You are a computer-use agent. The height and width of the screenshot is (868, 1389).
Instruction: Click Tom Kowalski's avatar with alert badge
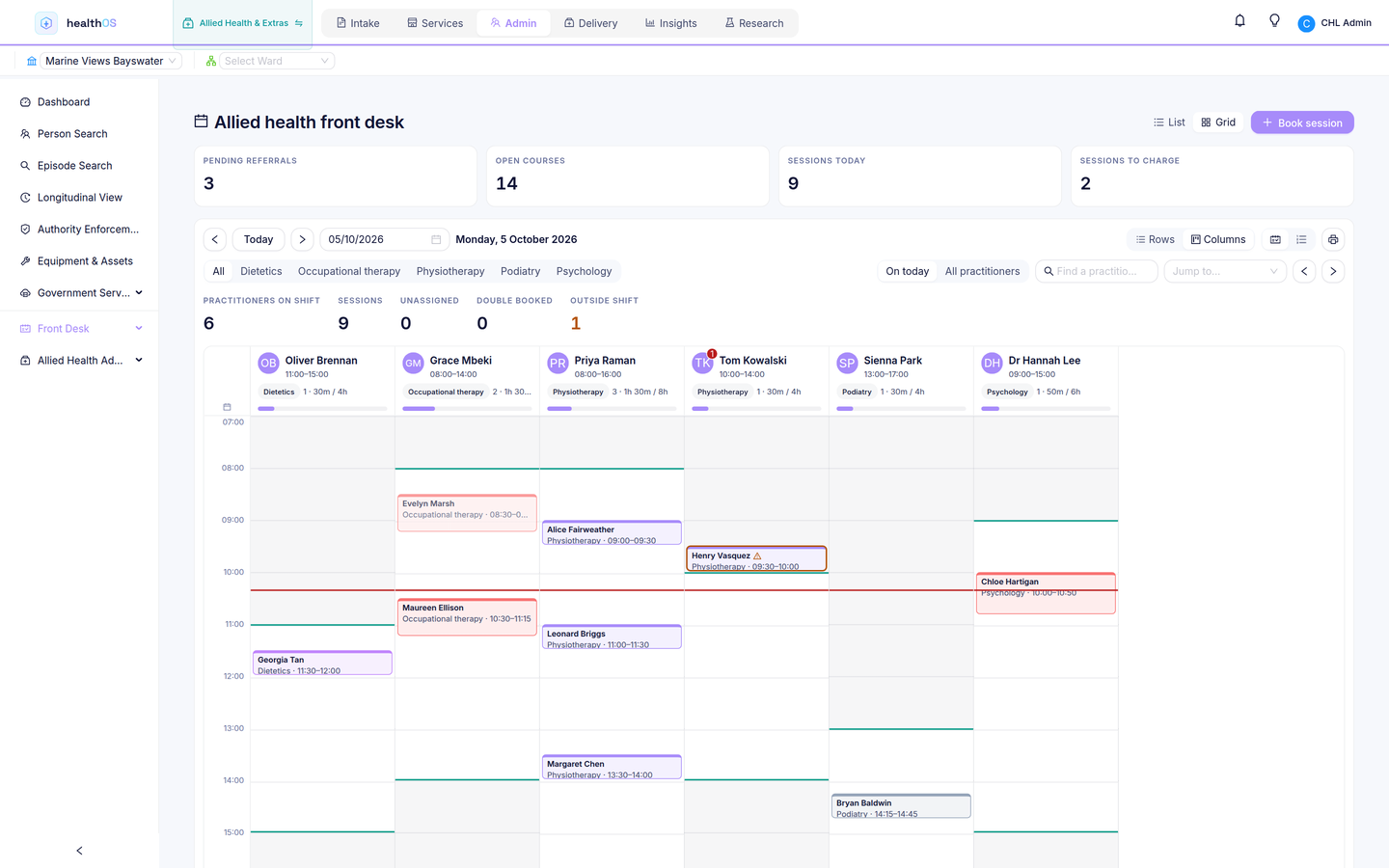[702, 363]
